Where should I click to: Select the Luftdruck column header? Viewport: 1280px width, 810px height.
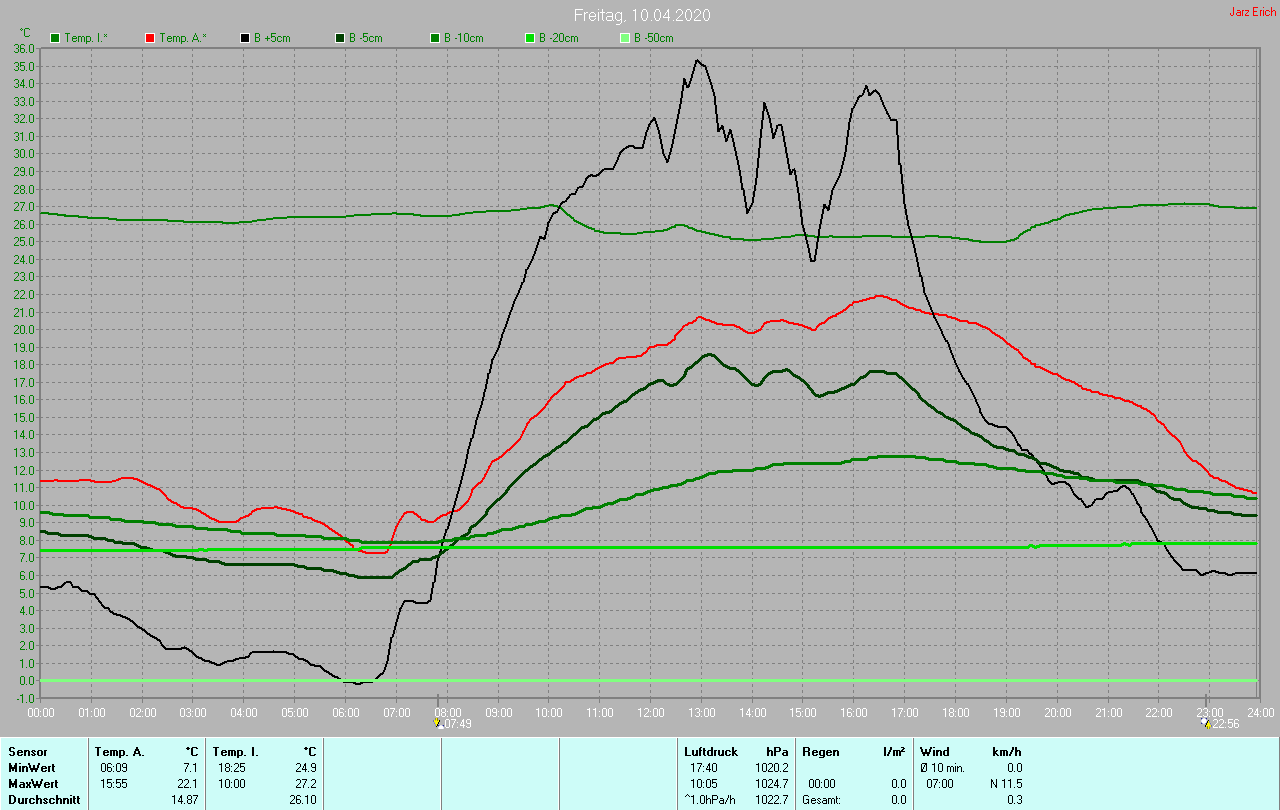coord(709,751)
